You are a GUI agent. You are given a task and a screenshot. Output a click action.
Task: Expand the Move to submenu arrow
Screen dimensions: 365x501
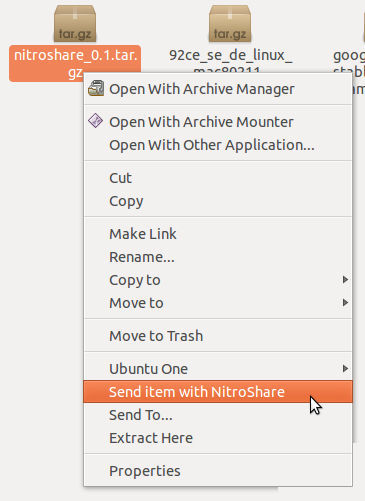(x=345, y=302)
